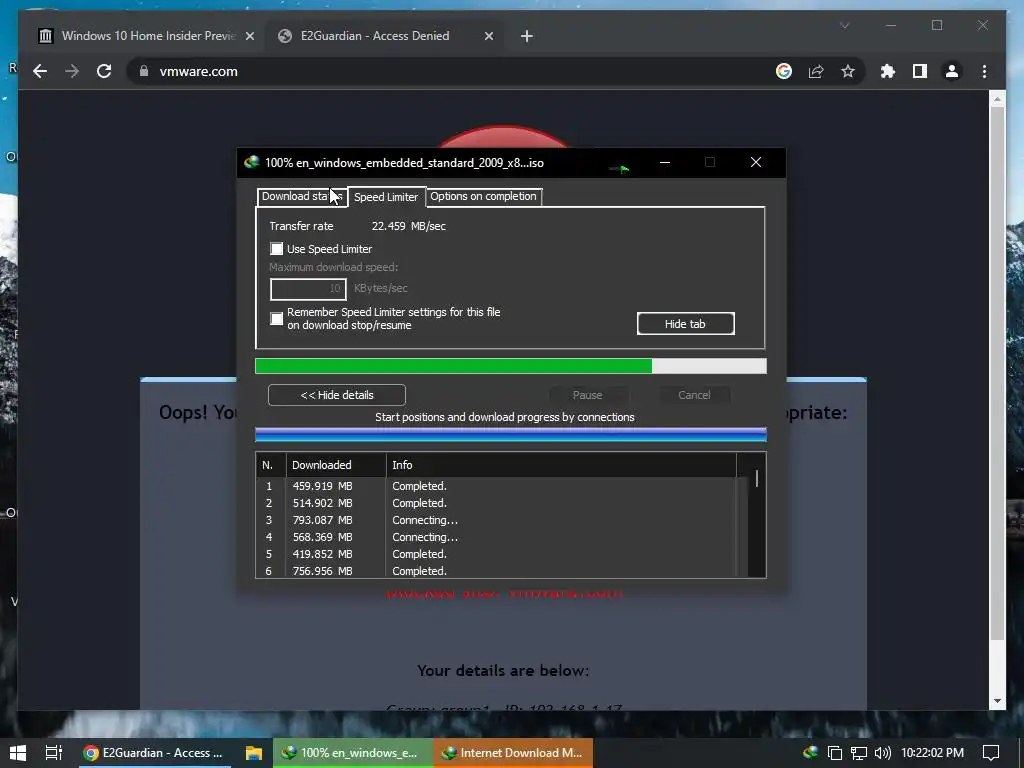Reload the vmware.com page
The height and width of the screenshot is (768, 1024).
104,71
